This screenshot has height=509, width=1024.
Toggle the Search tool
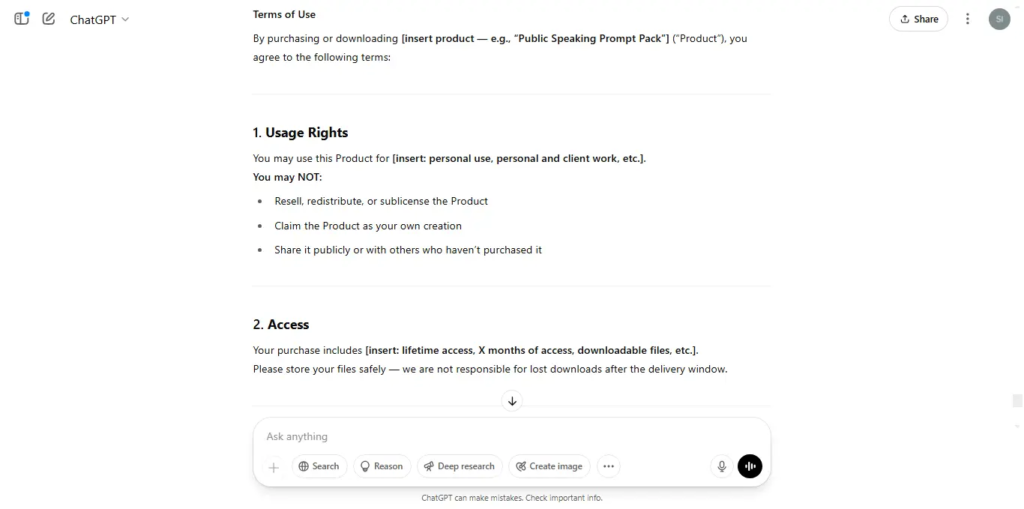(x=319, y=466)
